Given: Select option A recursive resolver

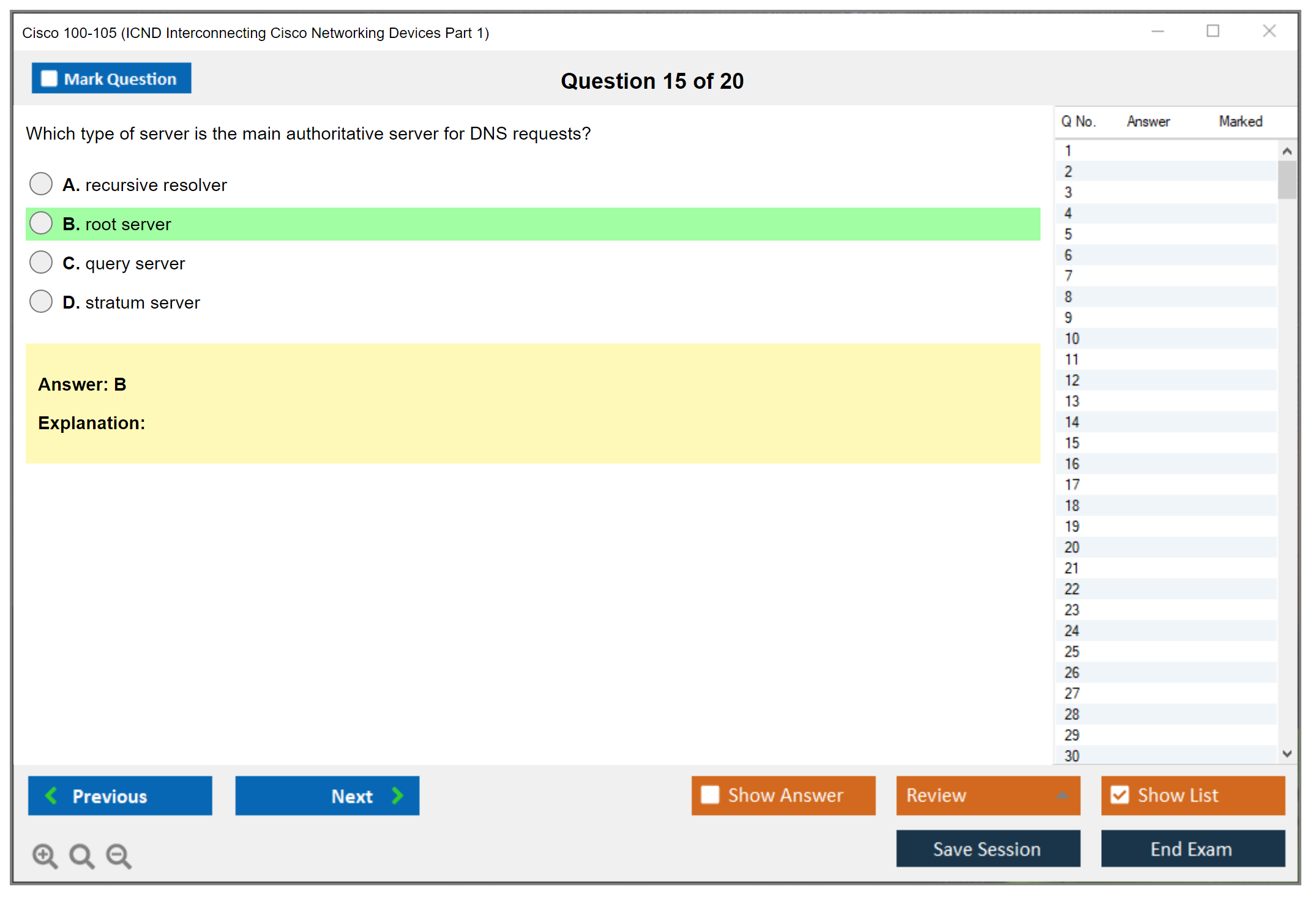Looking at the screenshot, I should click(41, 184).
